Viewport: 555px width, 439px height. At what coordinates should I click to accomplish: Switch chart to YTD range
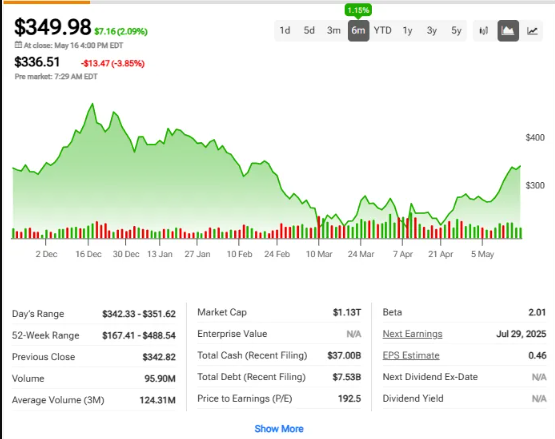(x=383, y=31)
